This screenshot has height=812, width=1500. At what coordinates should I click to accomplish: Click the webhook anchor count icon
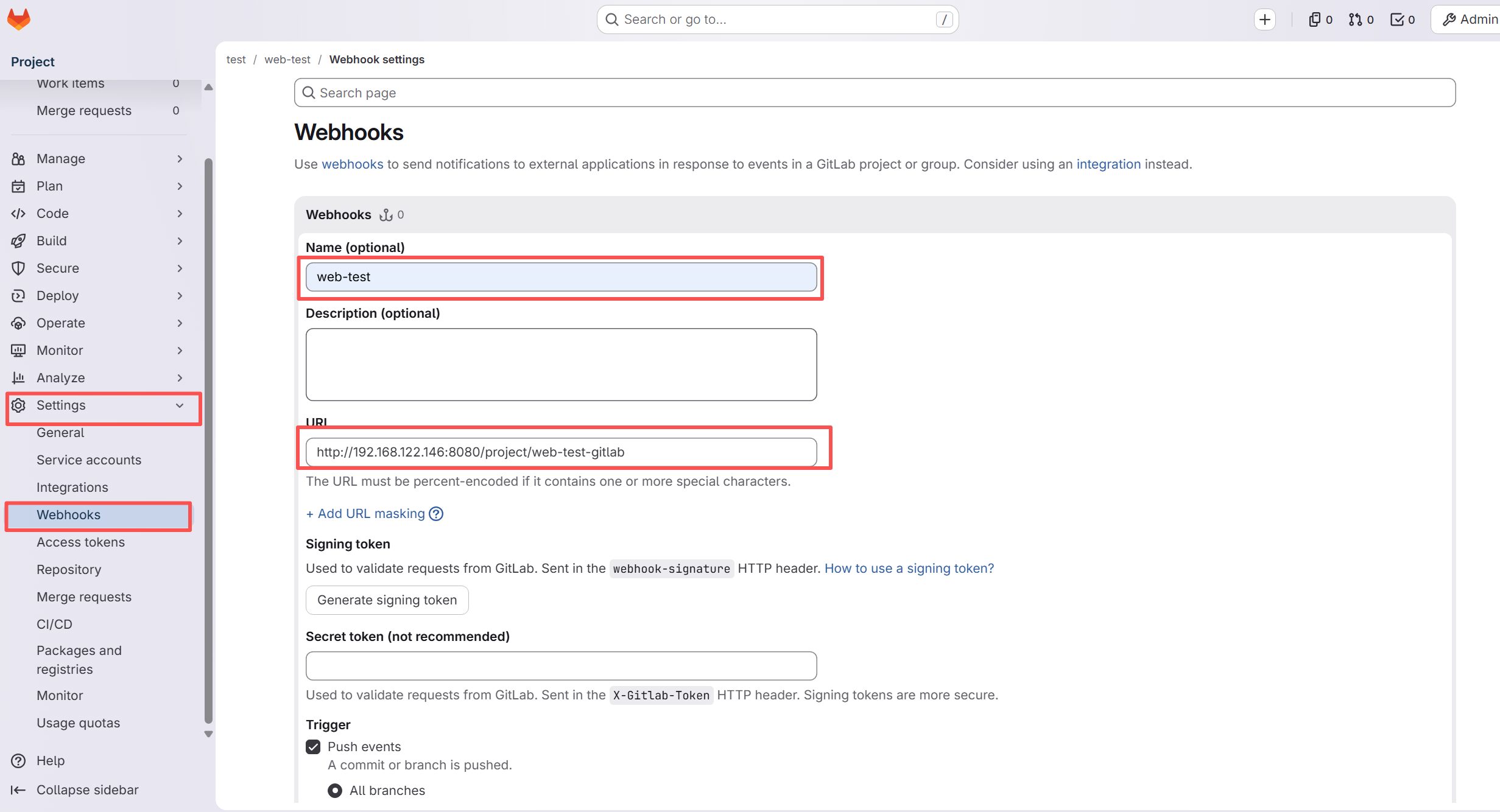(386, 215)
